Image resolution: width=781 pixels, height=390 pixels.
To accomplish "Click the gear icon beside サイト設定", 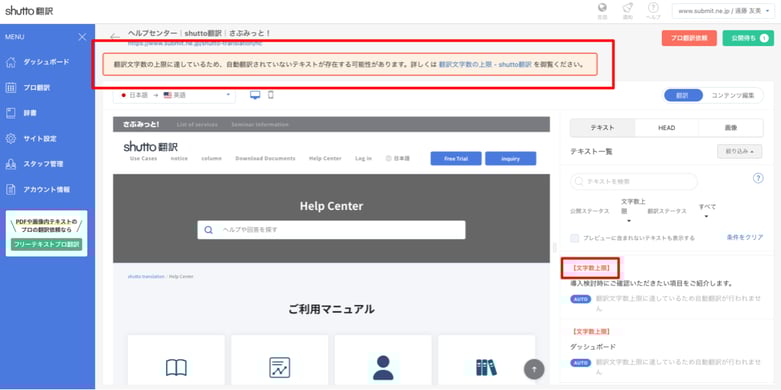I will 10,139.
